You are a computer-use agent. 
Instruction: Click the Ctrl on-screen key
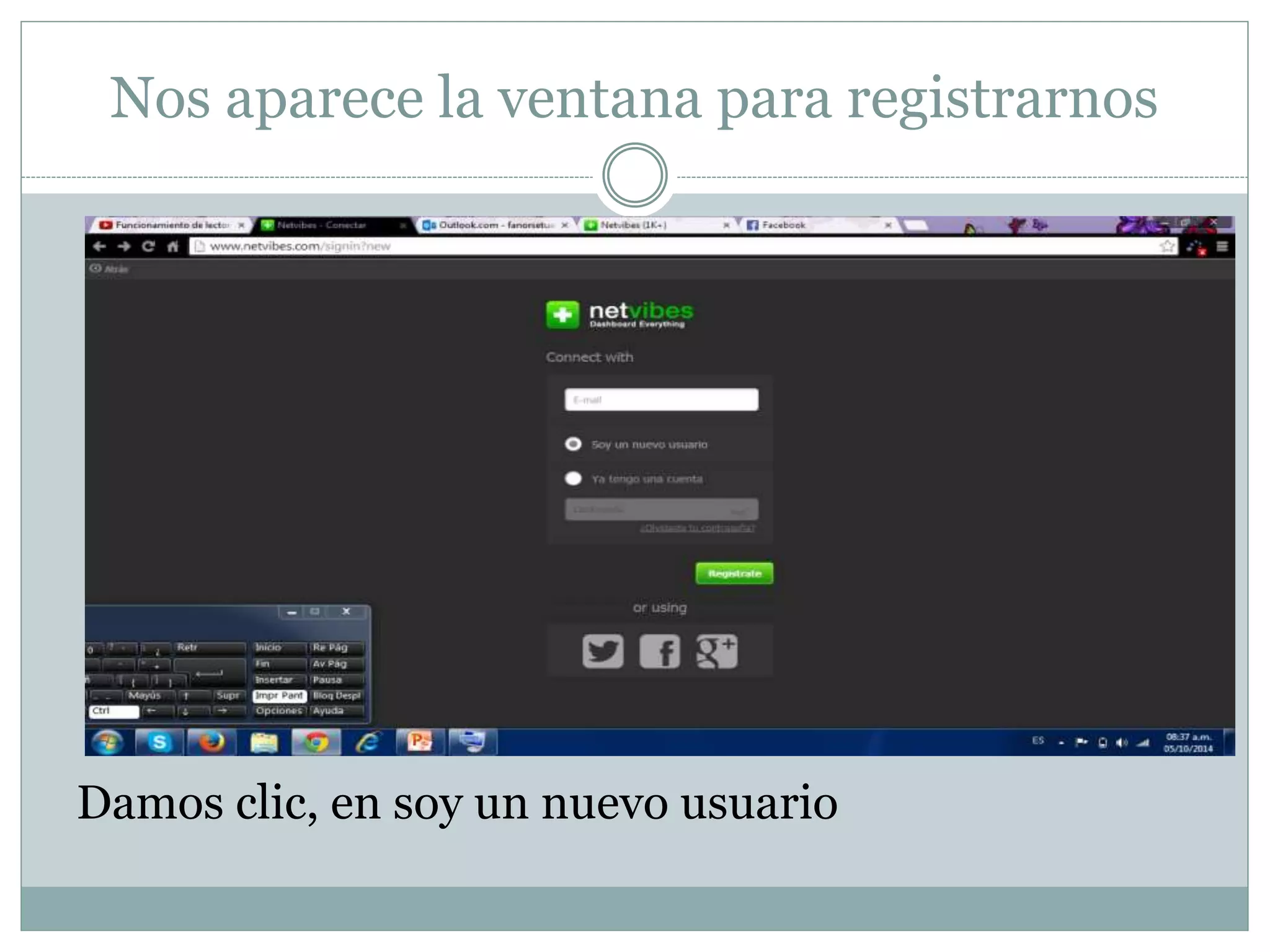114,712
